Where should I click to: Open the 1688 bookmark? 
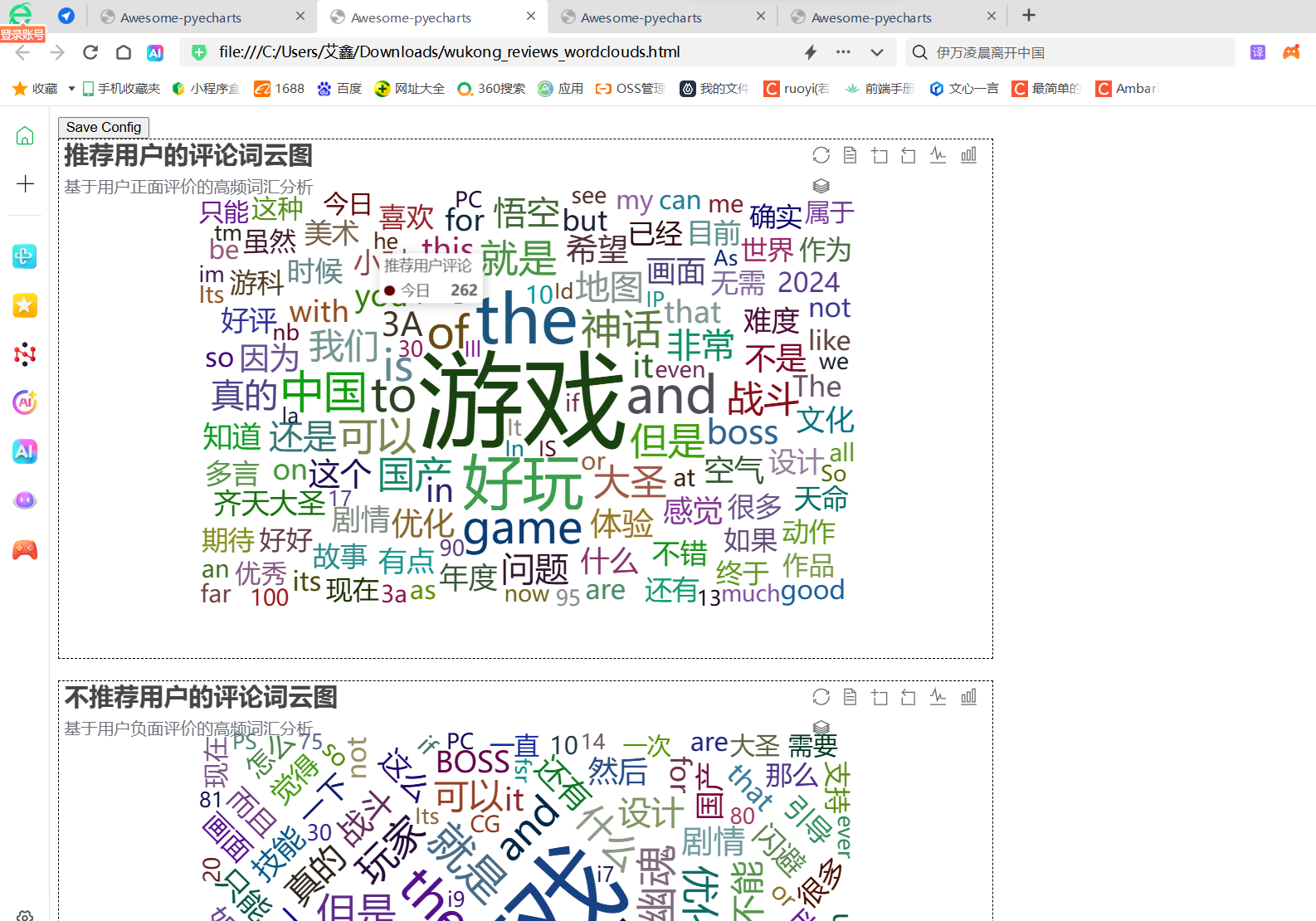point(280,89)
